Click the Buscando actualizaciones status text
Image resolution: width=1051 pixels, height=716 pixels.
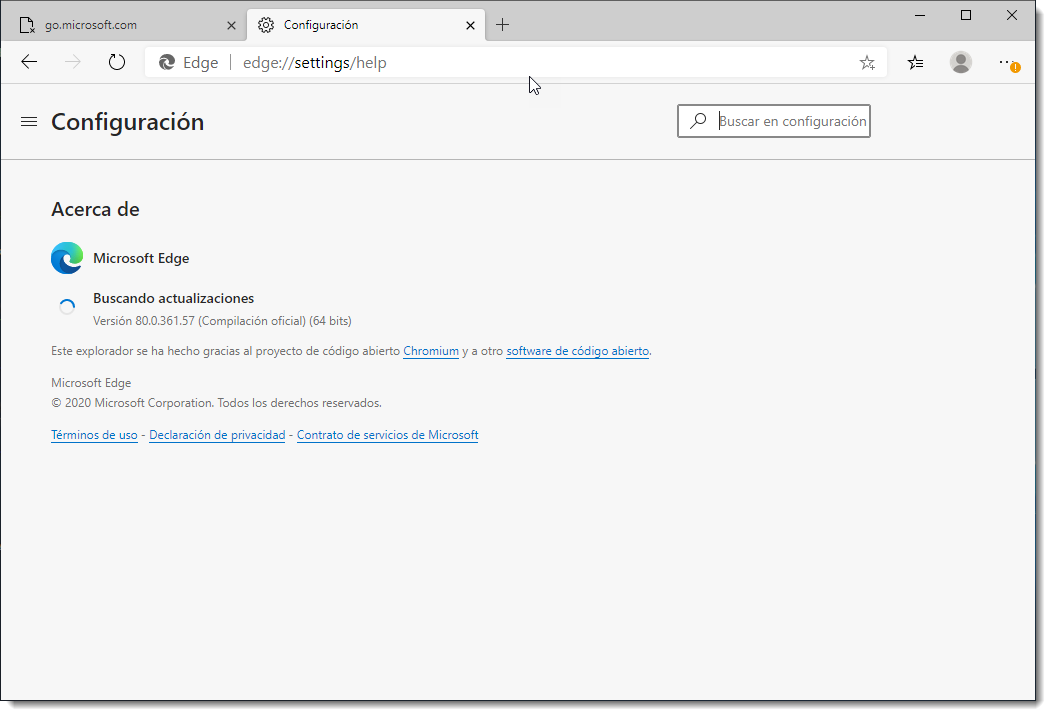coord(174,298)
